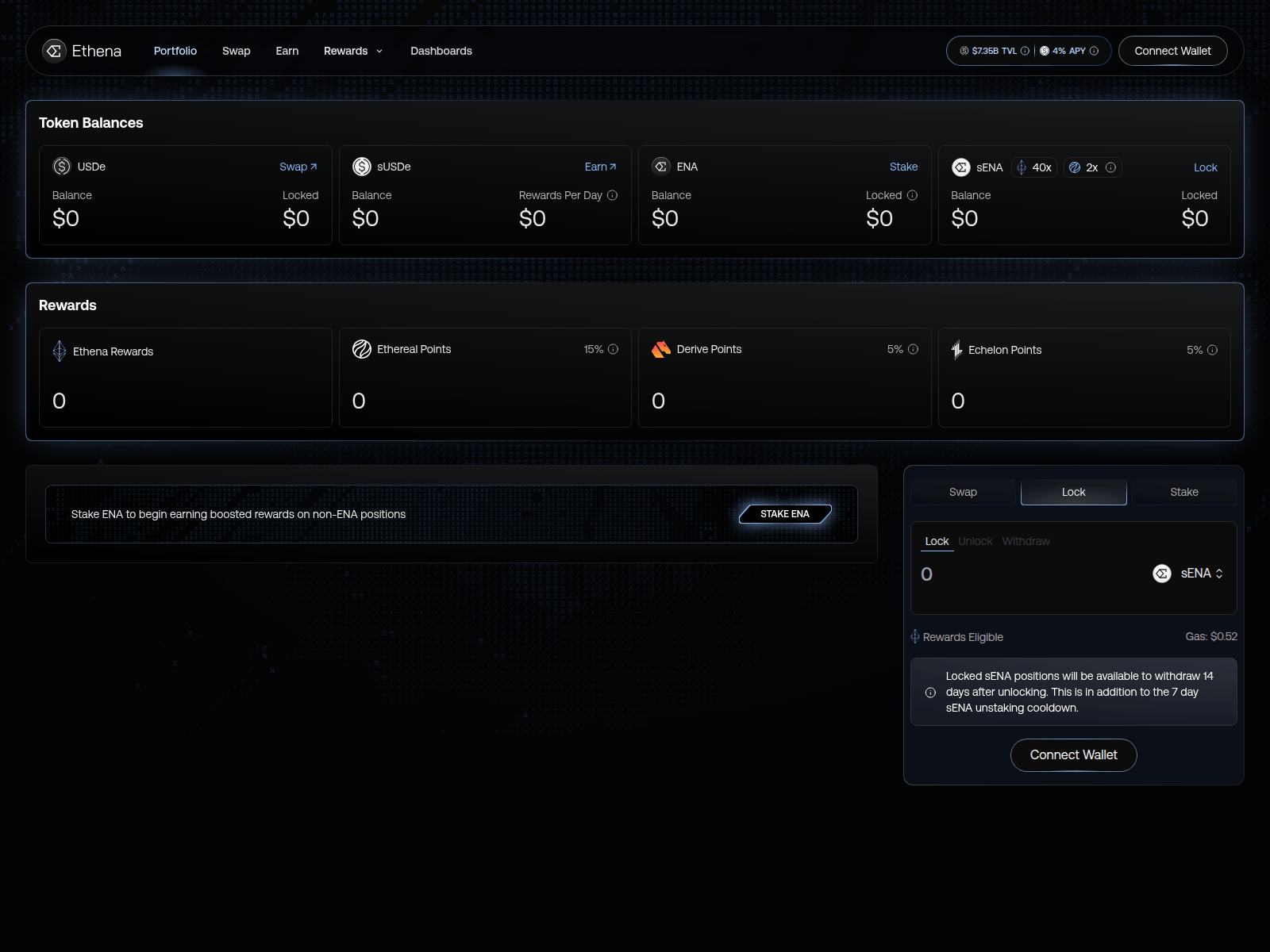This screenshot has width=1270, height=952.
Task: Click the Rewards Eligible label
Action: (x=963, y=637)
